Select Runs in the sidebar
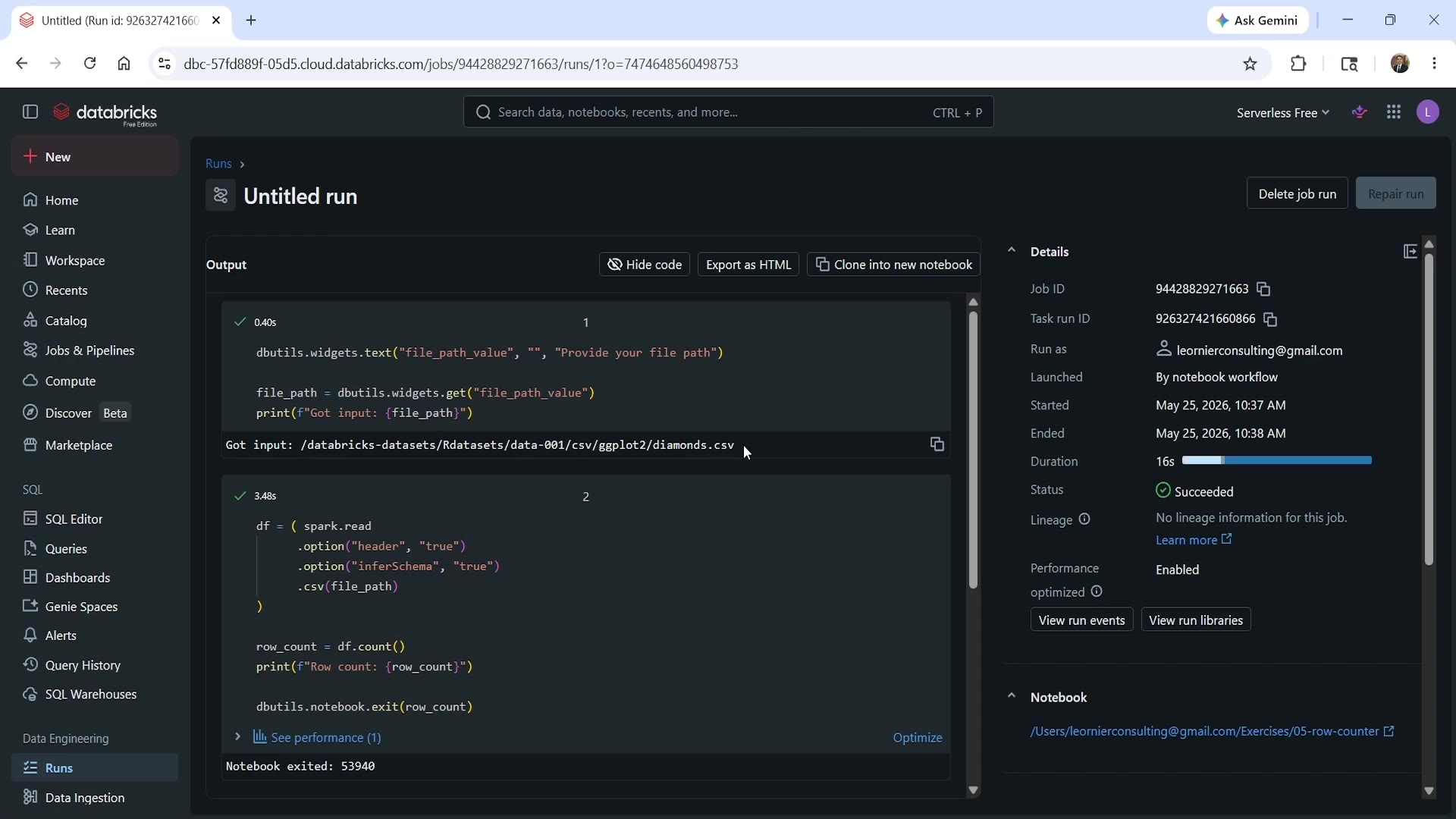This screenshot has width=1456, height=819. (95, 767)
